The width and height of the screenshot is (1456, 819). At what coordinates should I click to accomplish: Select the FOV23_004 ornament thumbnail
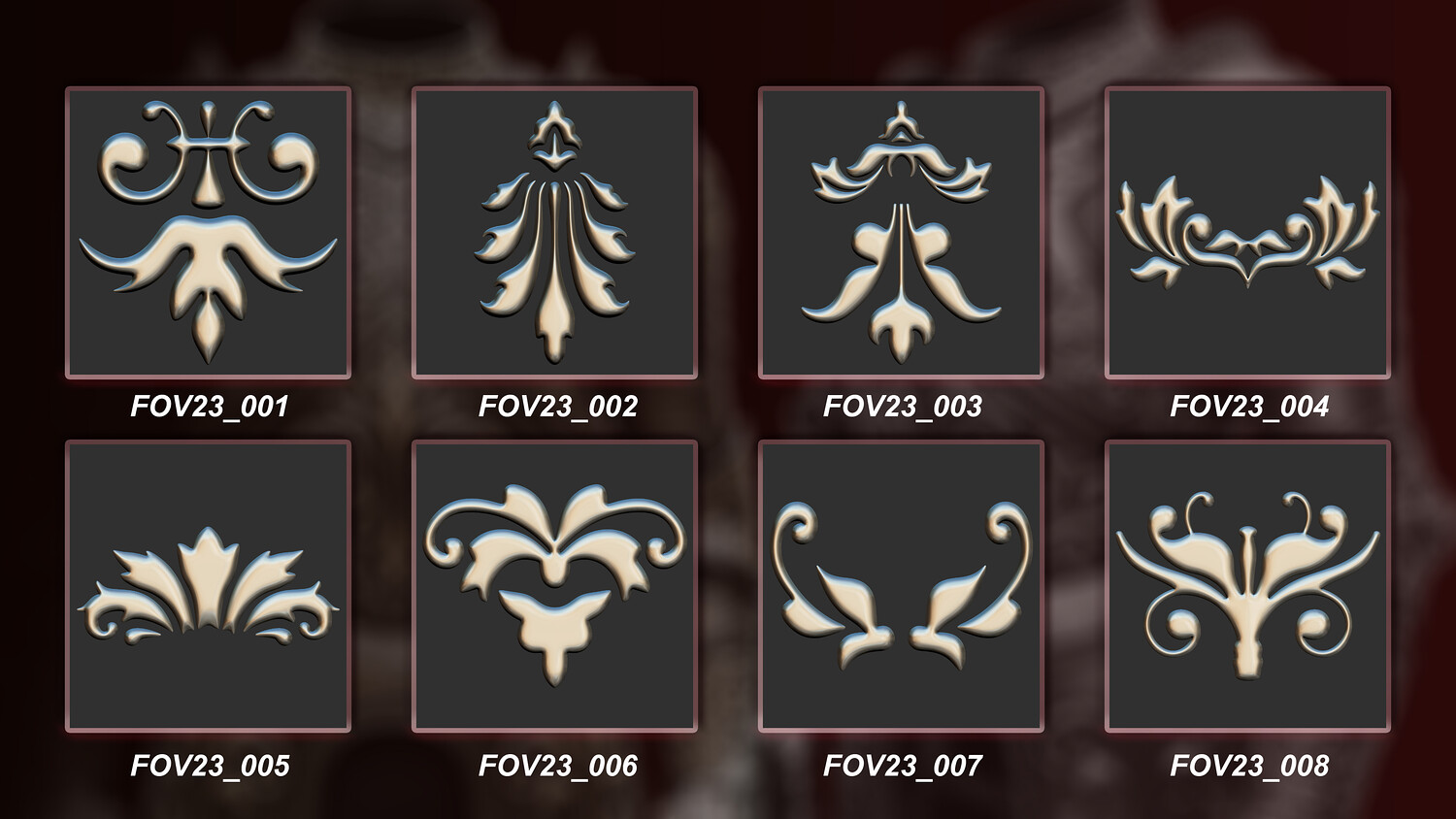click(x=1247, y=233)
